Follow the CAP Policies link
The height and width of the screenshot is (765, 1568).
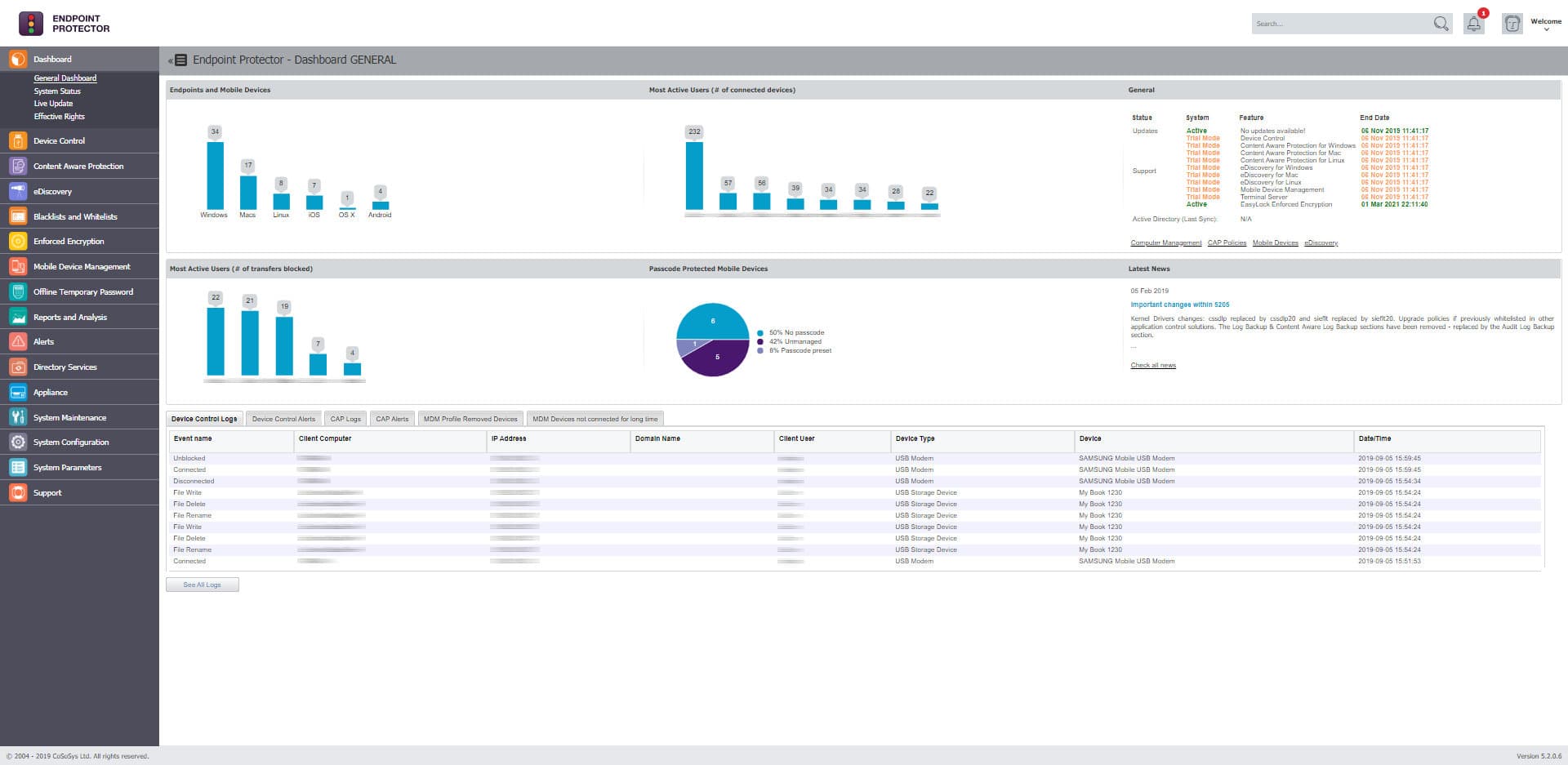point(1227,242)
